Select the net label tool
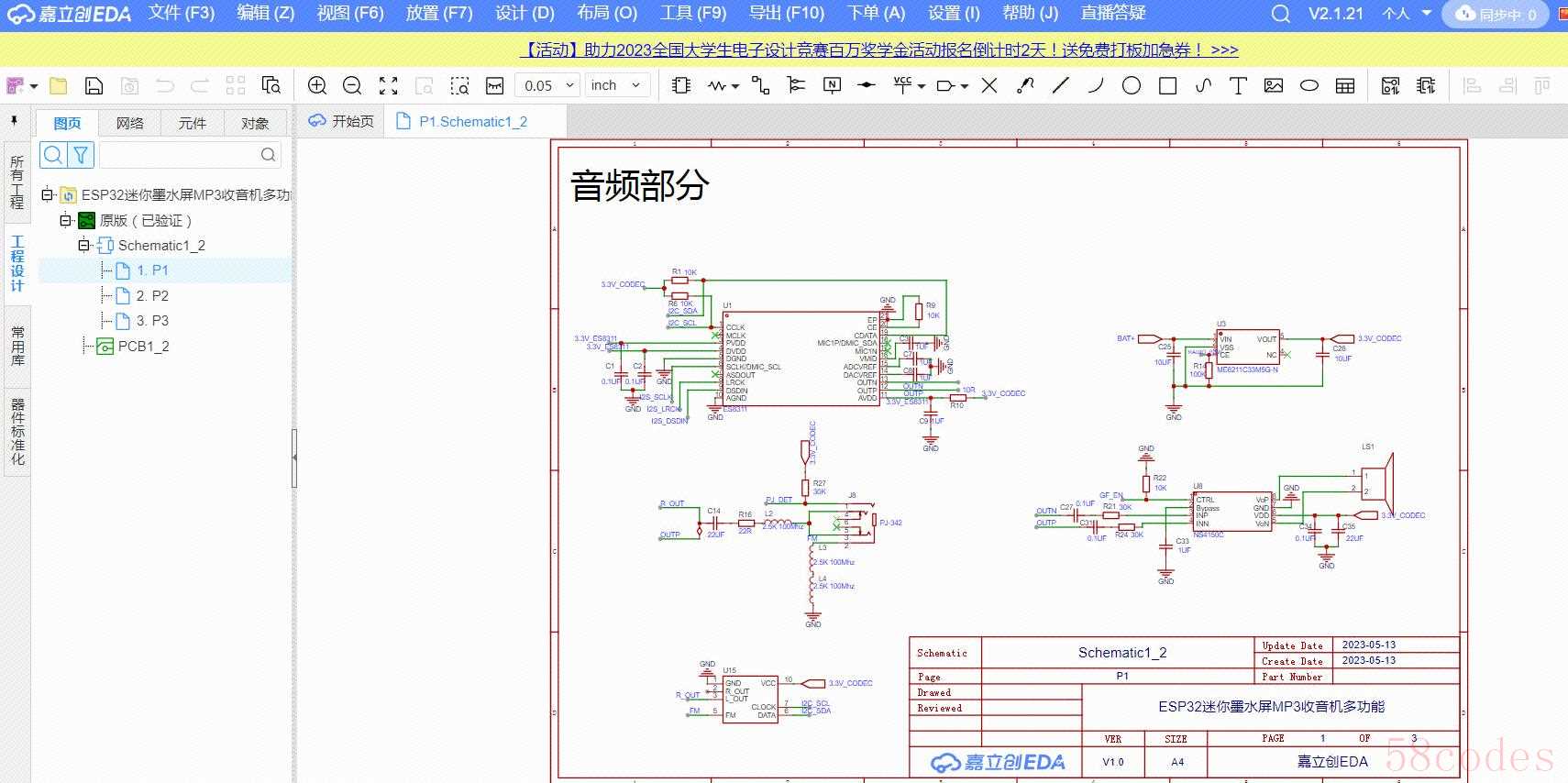The image size is (1568, 783). coord(832,85)
